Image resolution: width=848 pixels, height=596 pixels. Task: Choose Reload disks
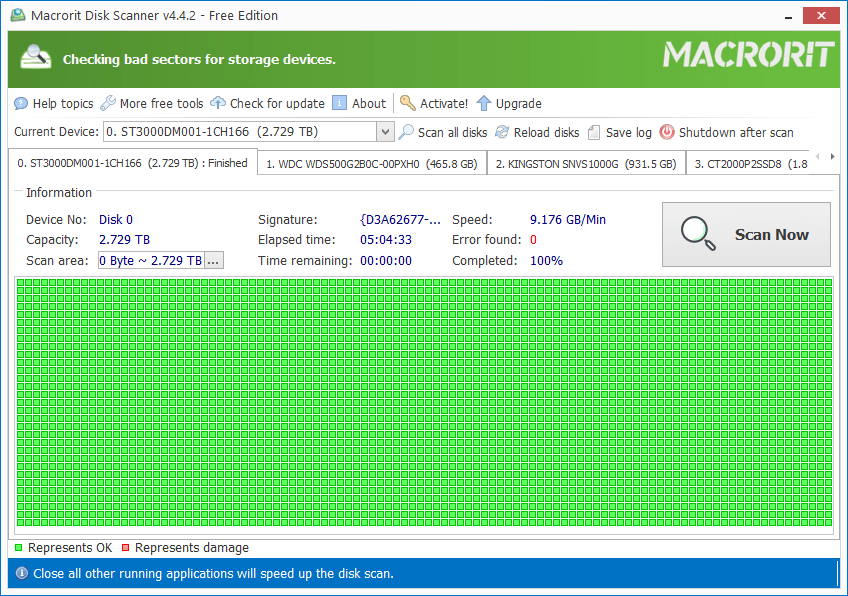(x=546, y=133)
